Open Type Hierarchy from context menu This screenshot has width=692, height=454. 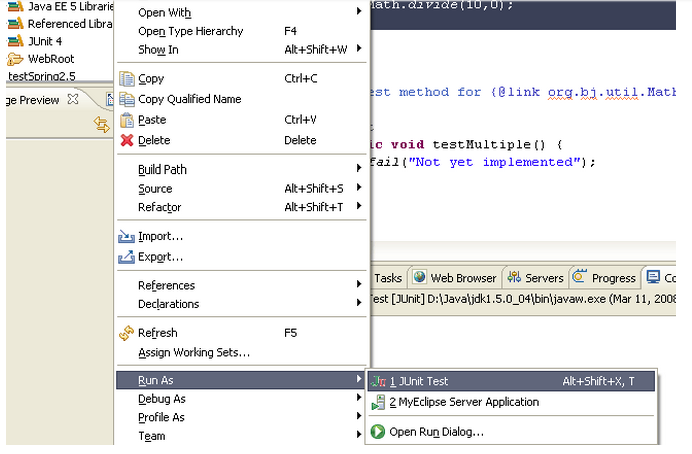point(190,31)
